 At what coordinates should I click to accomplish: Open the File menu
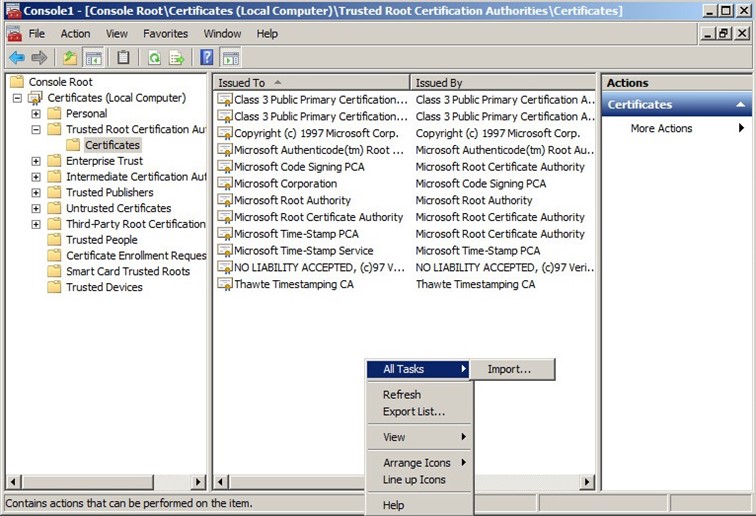(36, 33)
